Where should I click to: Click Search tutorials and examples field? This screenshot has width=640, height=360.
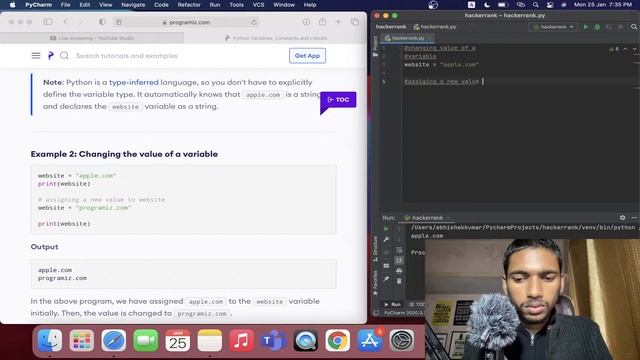coord(127,56)
